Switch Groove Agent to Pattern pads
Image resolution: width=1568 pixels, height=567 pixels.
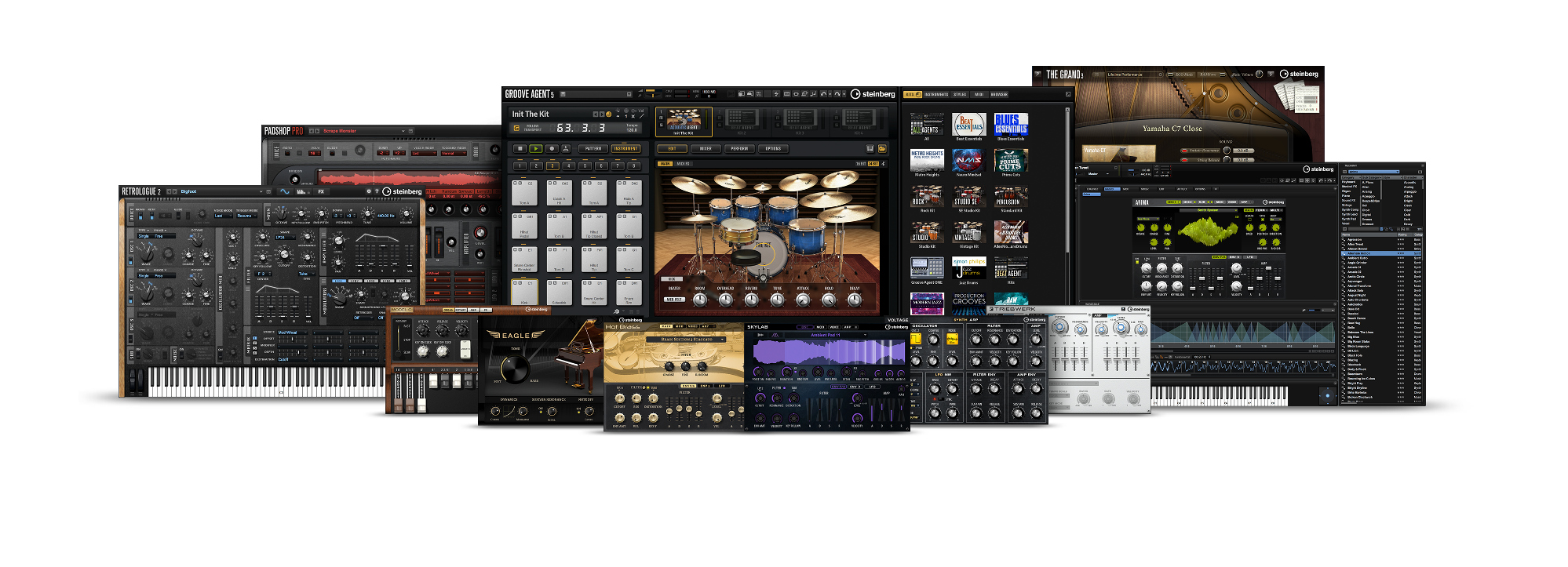[593, 148]
